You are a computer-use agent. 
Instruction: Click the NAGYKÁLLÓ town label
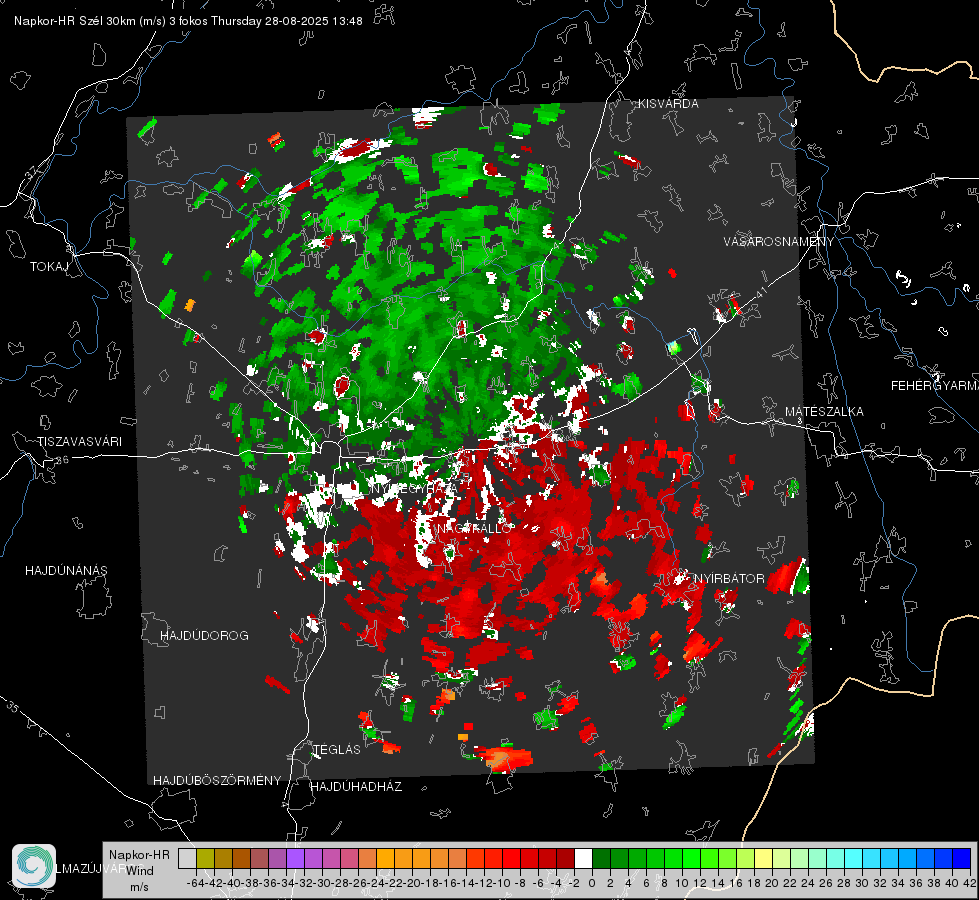pos(474,528)
